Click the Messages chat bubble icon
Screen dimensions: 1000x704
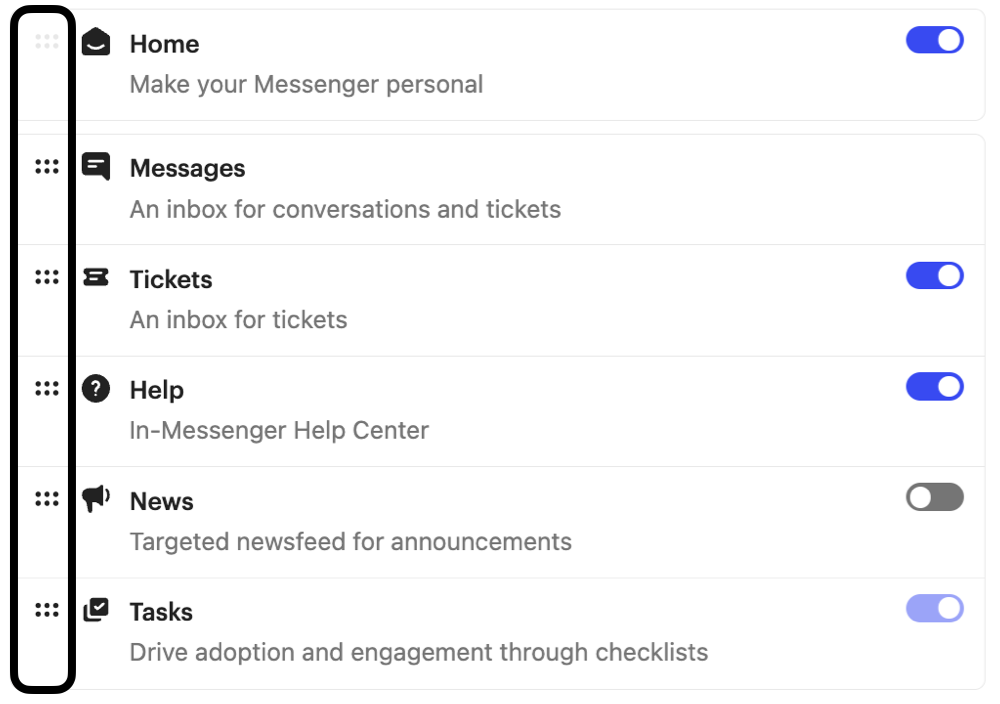96,166
